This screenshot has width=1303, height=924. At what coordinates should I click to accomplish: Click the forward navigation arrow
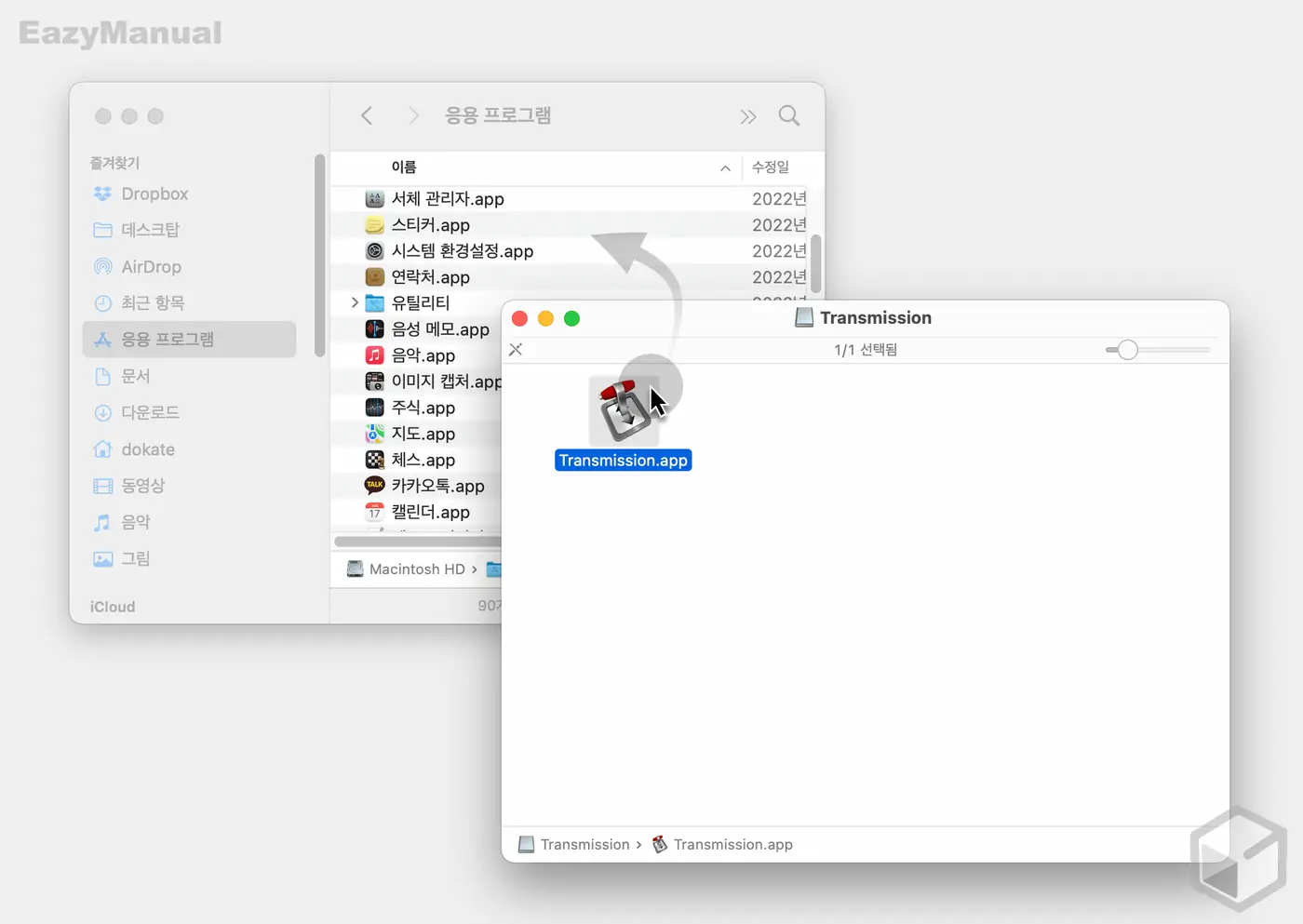click(413, 115)
